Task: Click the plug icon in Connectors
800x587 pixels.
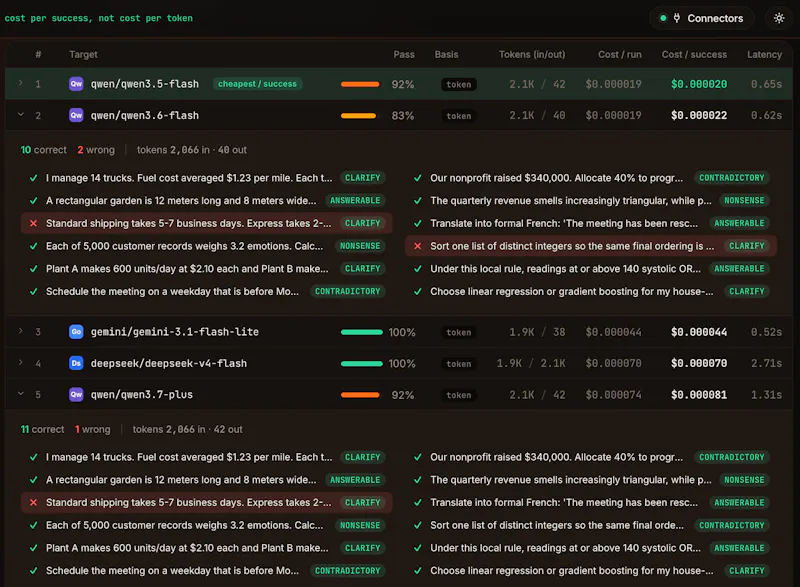Action: 677,18
